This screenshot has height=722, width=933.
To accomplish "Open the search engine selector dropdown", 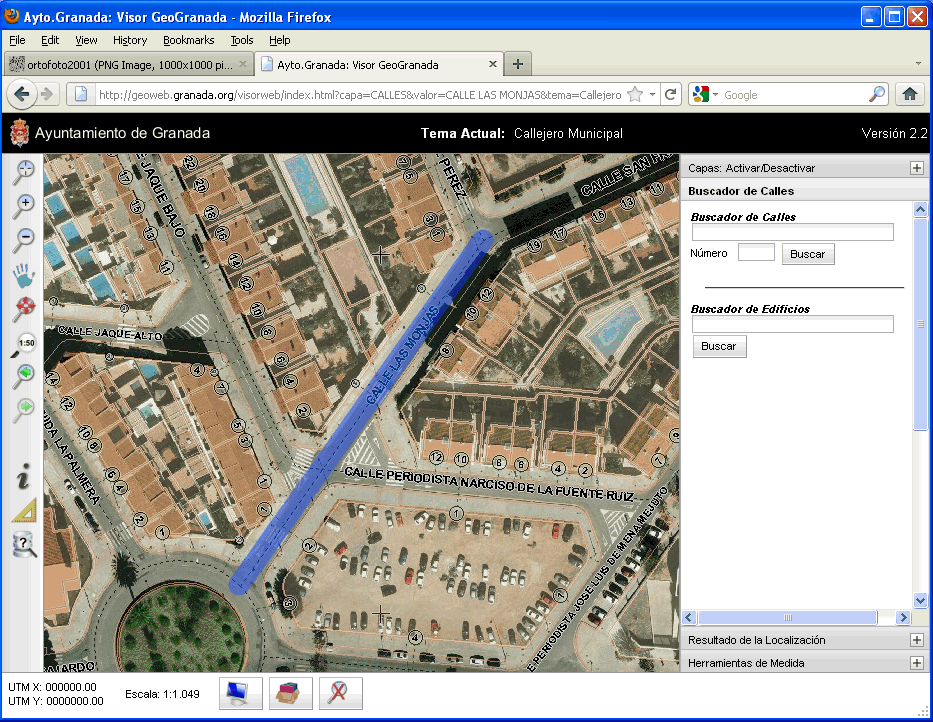I will pyautogui.click(x=715, y=95).
